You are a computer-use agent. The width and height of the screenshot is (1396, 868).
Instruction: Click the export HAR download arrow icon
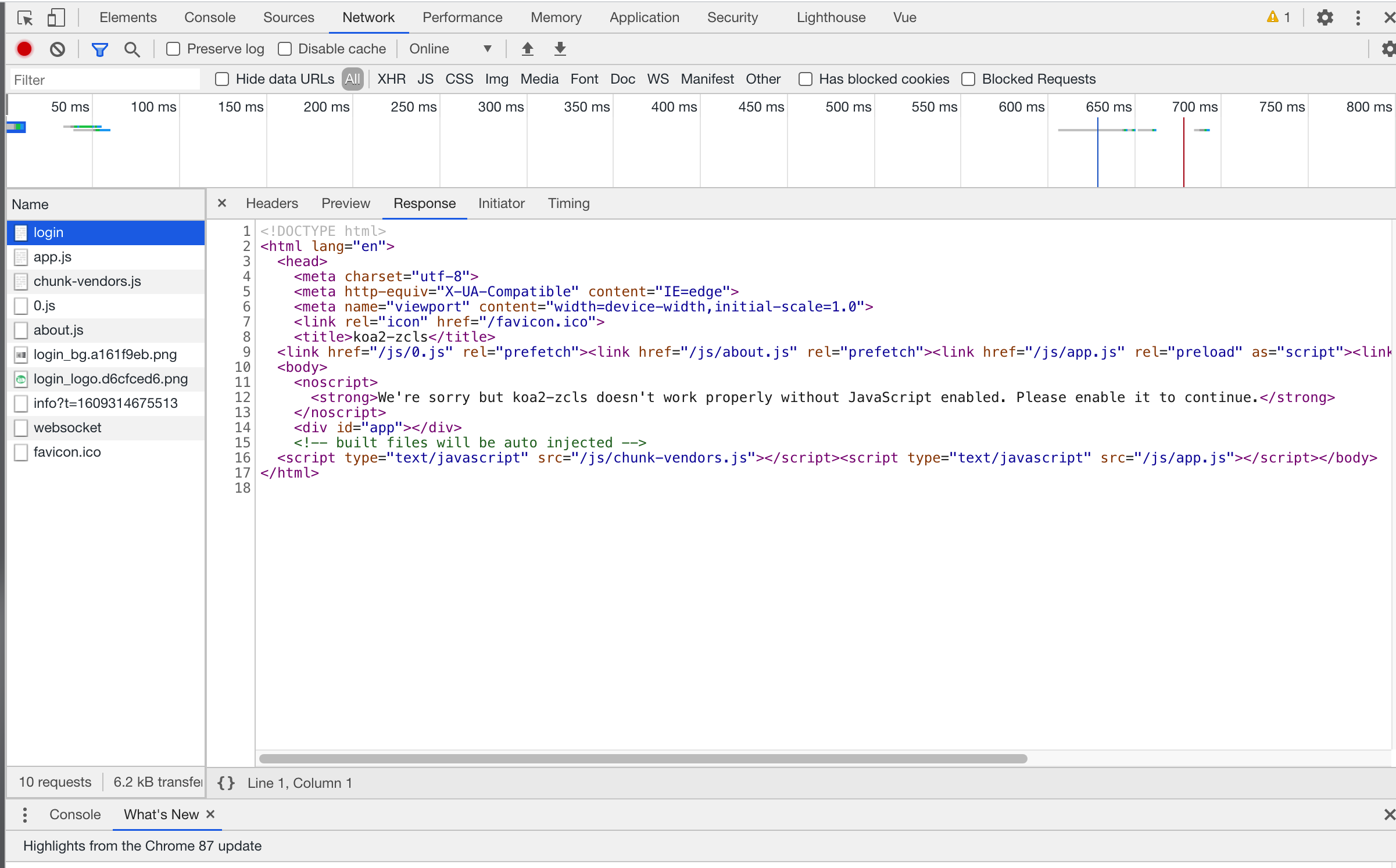560,49
